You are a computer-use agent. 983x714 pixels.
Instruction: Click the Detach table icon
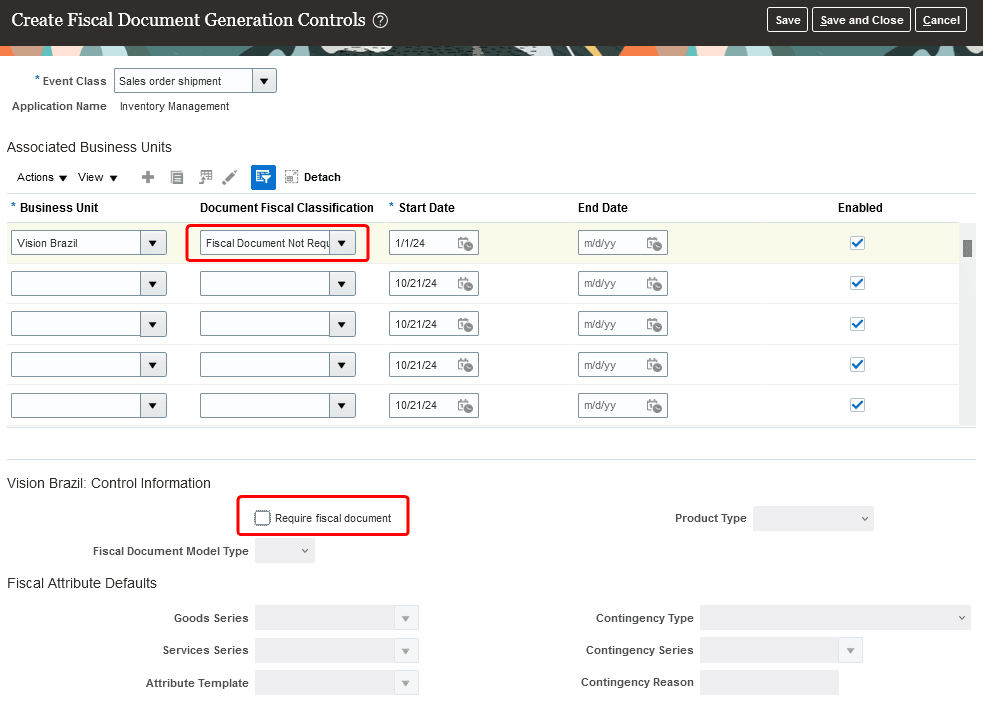click(x=291, y=177)
